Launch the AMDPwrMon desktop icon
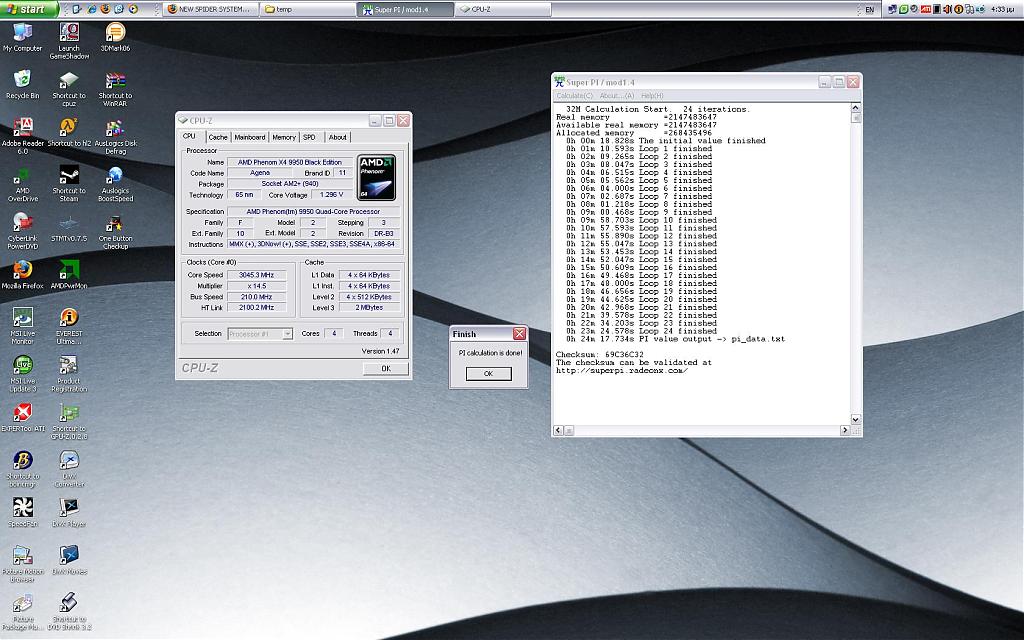The height and width of the screenshot is (640, 1024). tap(69, 274)
